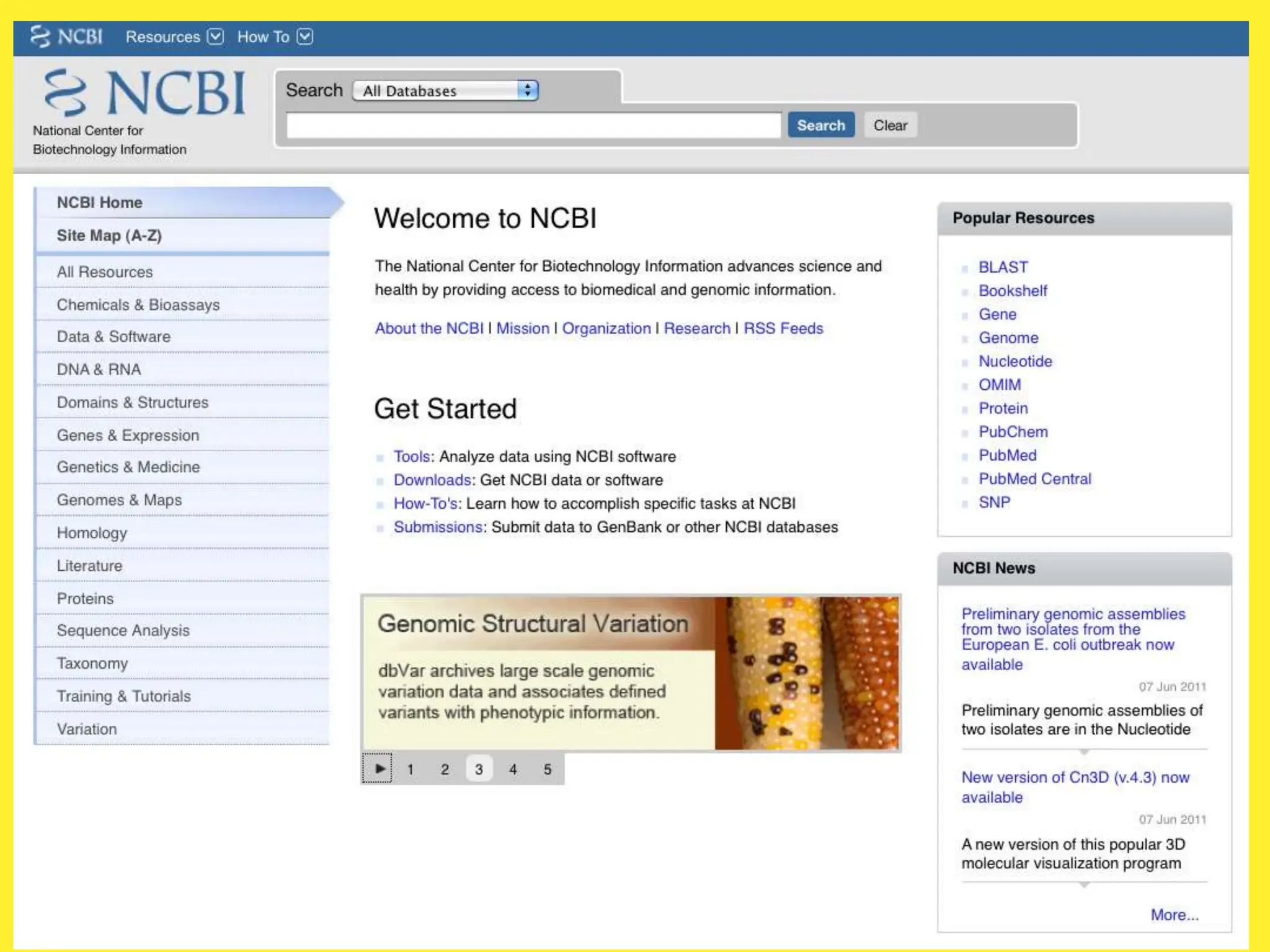
Task: Open Site Map (A-Z) sidebar item
Action: (109, 236)
